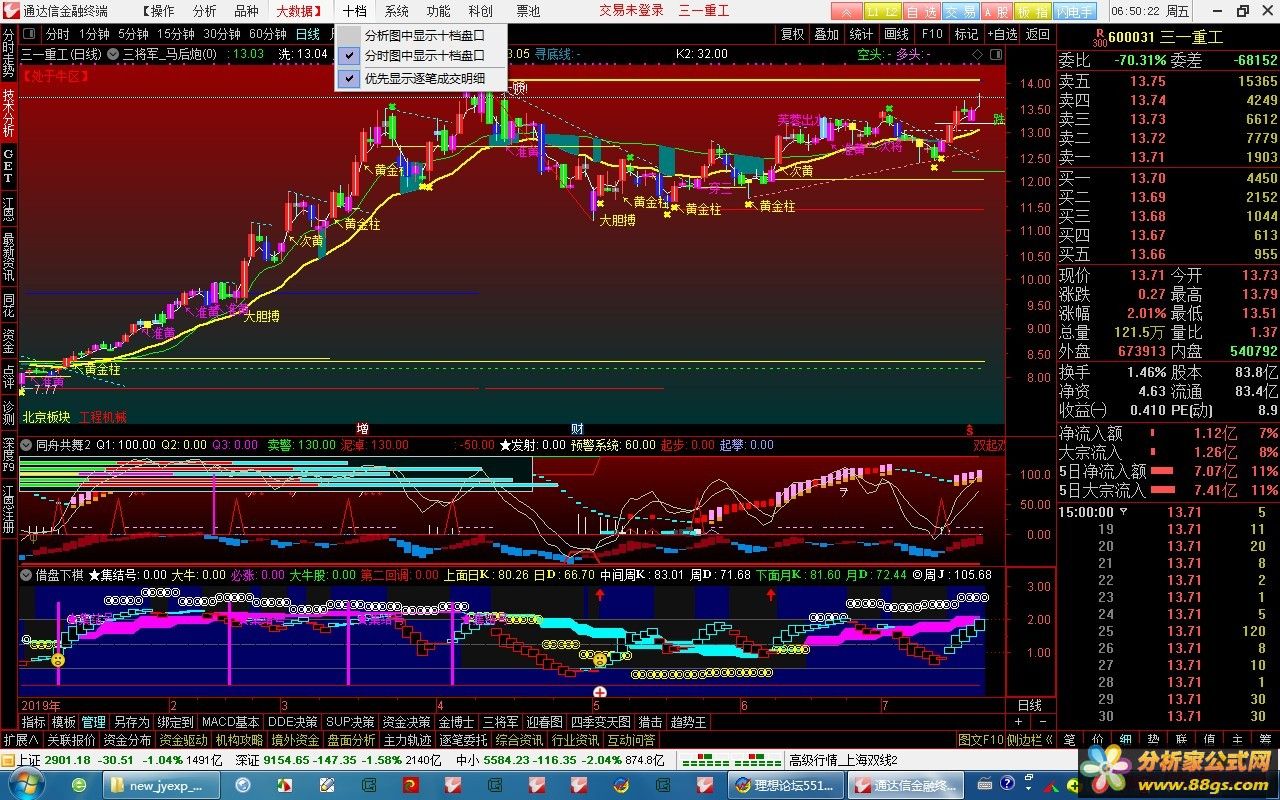
Task: Open the 操作 menu
Action: click(158, 11)
